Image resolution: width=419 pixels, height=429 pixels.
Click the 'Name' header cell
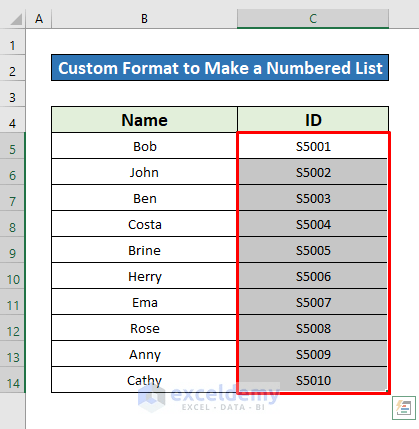[x=144, y=120]
